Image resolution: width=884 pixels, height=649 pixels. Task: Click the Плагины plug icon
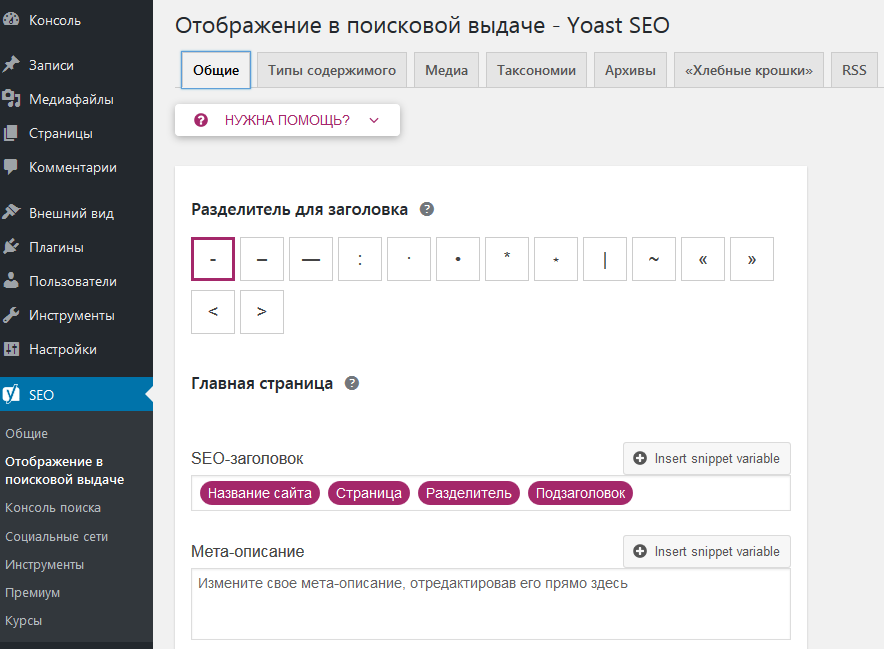click(11, 246)
